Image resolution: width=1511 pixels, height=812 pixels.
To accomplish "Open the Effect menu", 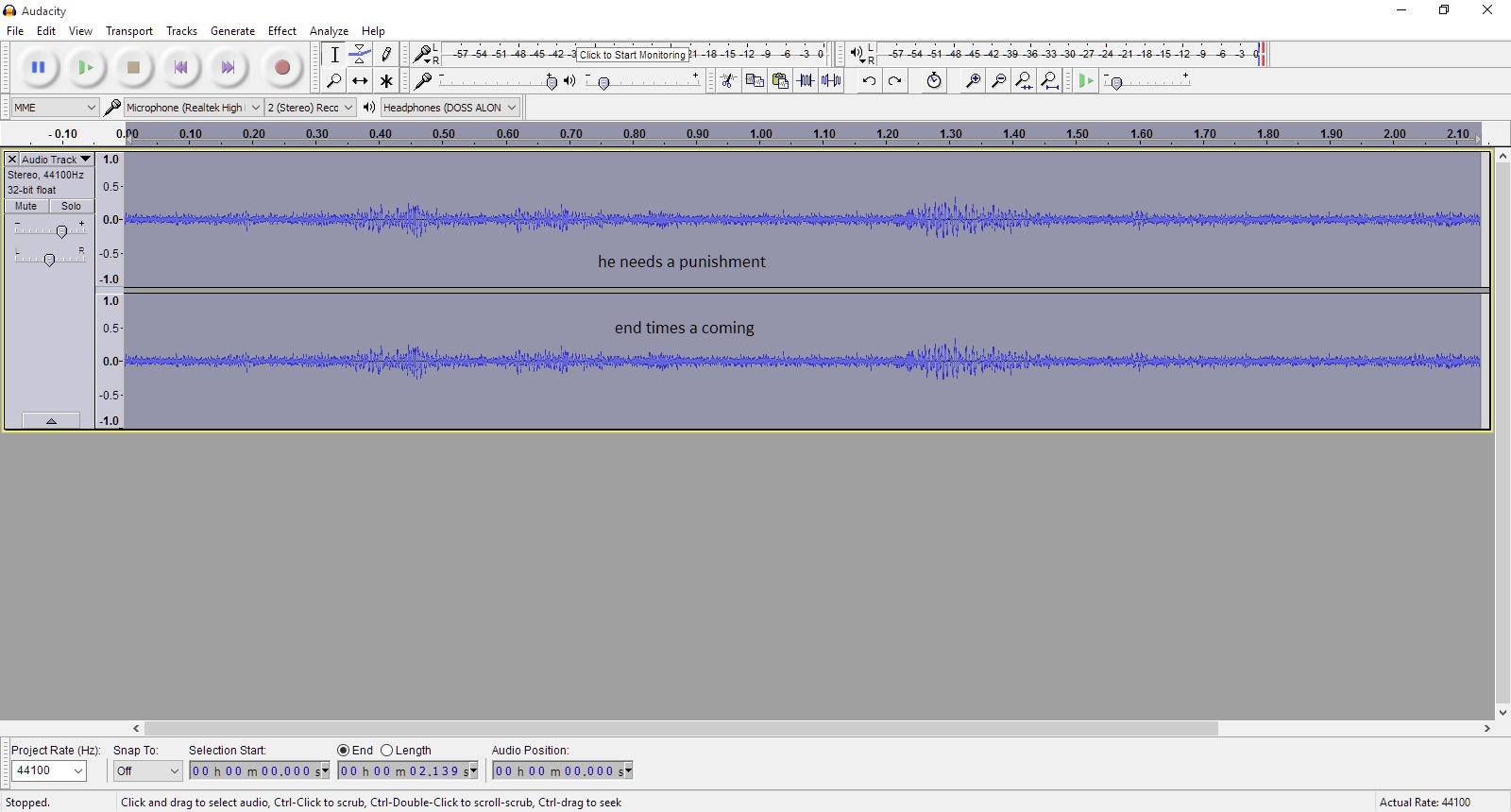I will (x=281, y=31).
